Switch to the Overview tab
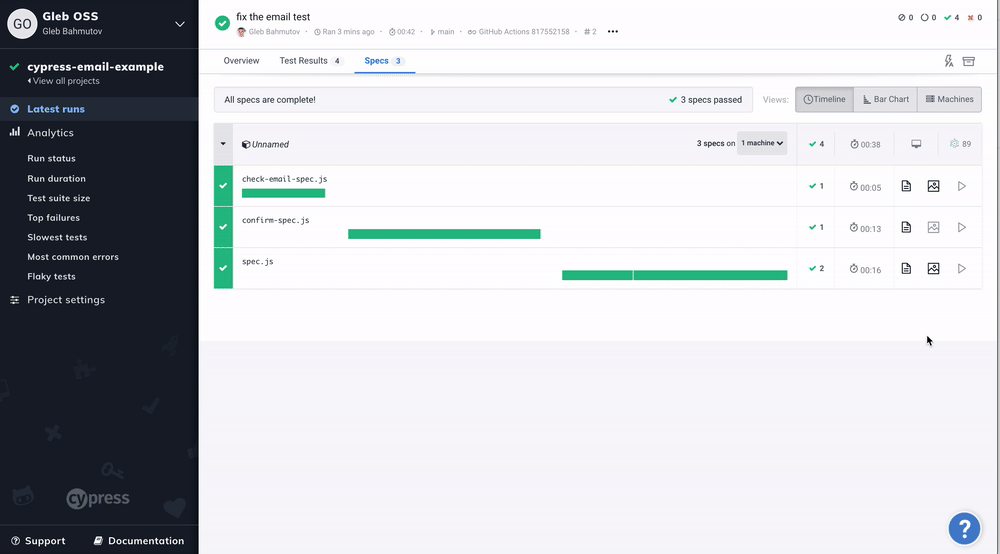 coord(241,61)
